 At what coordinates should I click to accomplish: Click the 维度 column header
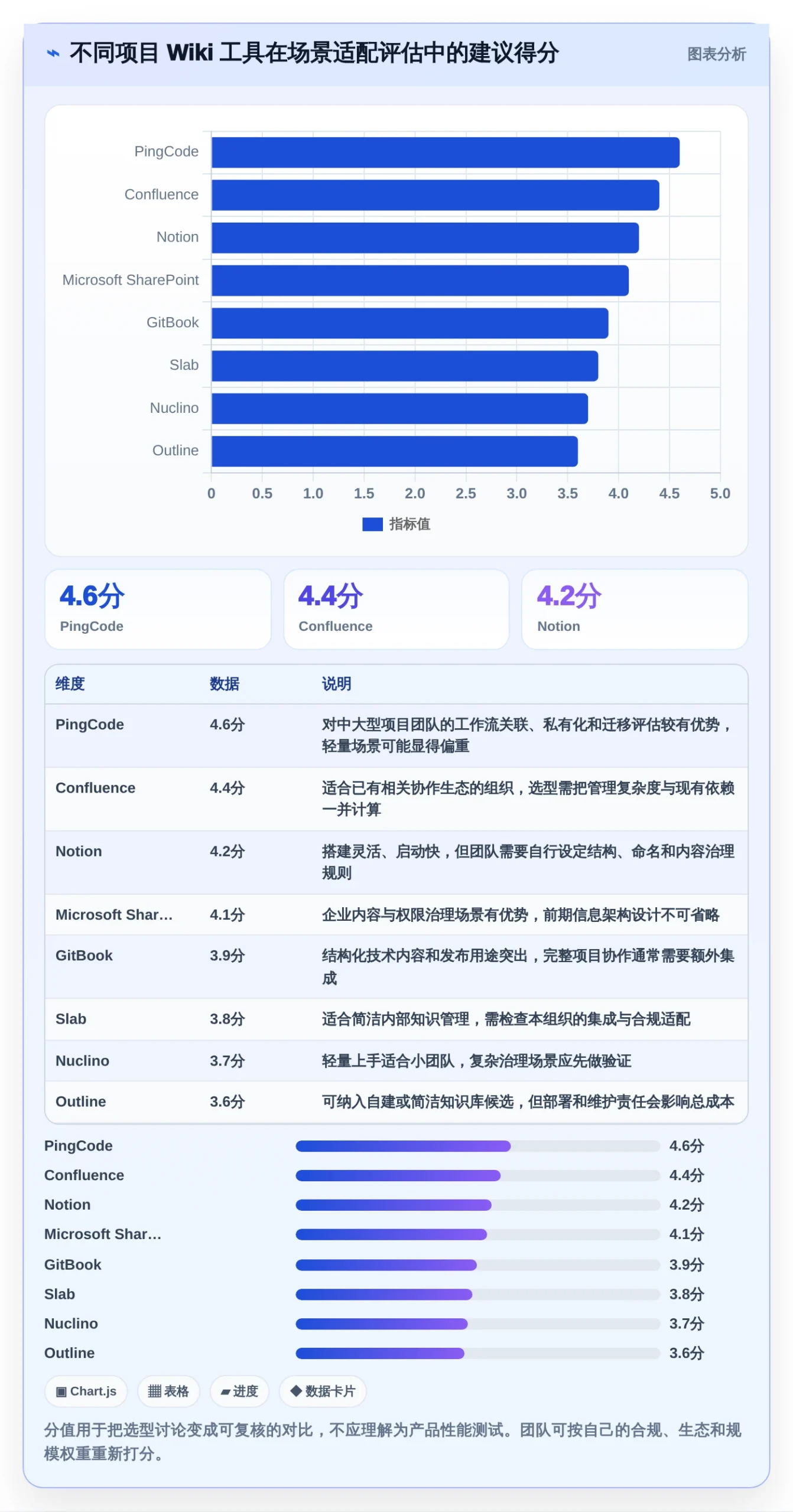(70, 684)
